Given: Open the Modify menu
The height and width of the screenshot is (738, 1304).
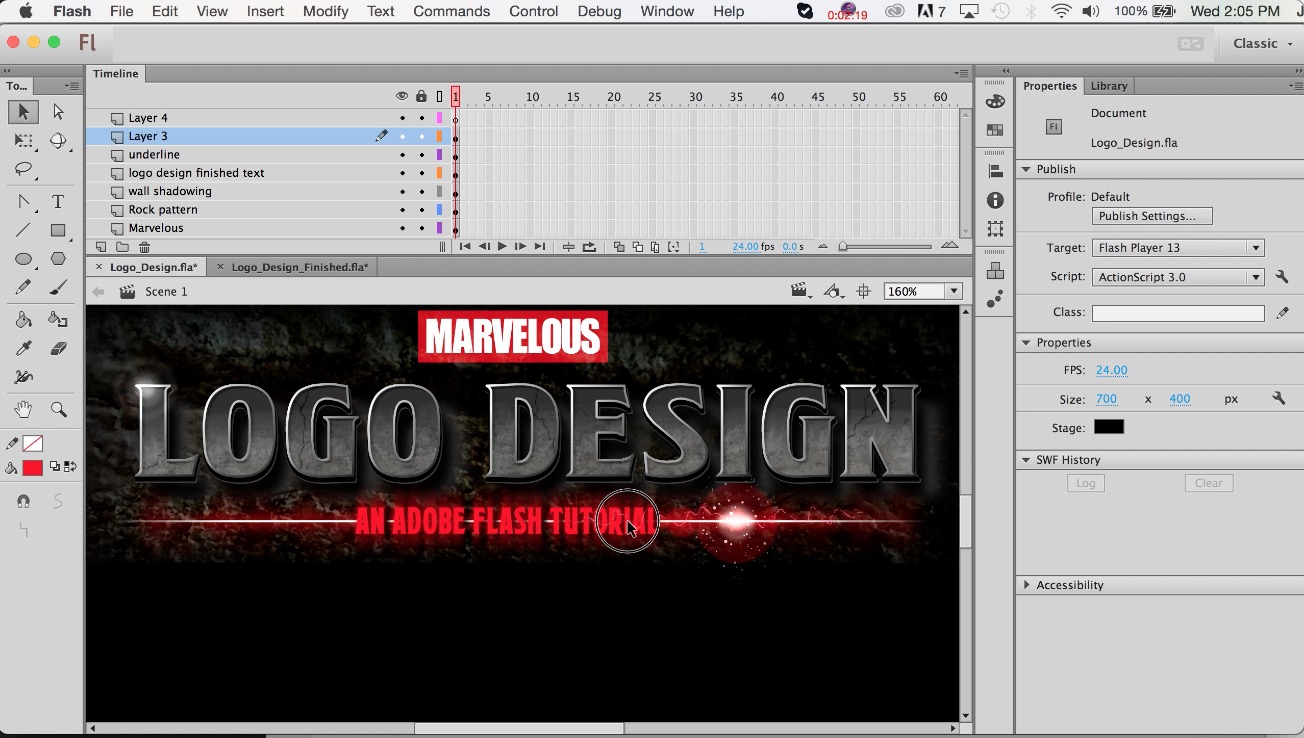Looking at the screenshot, I should 325,11.
